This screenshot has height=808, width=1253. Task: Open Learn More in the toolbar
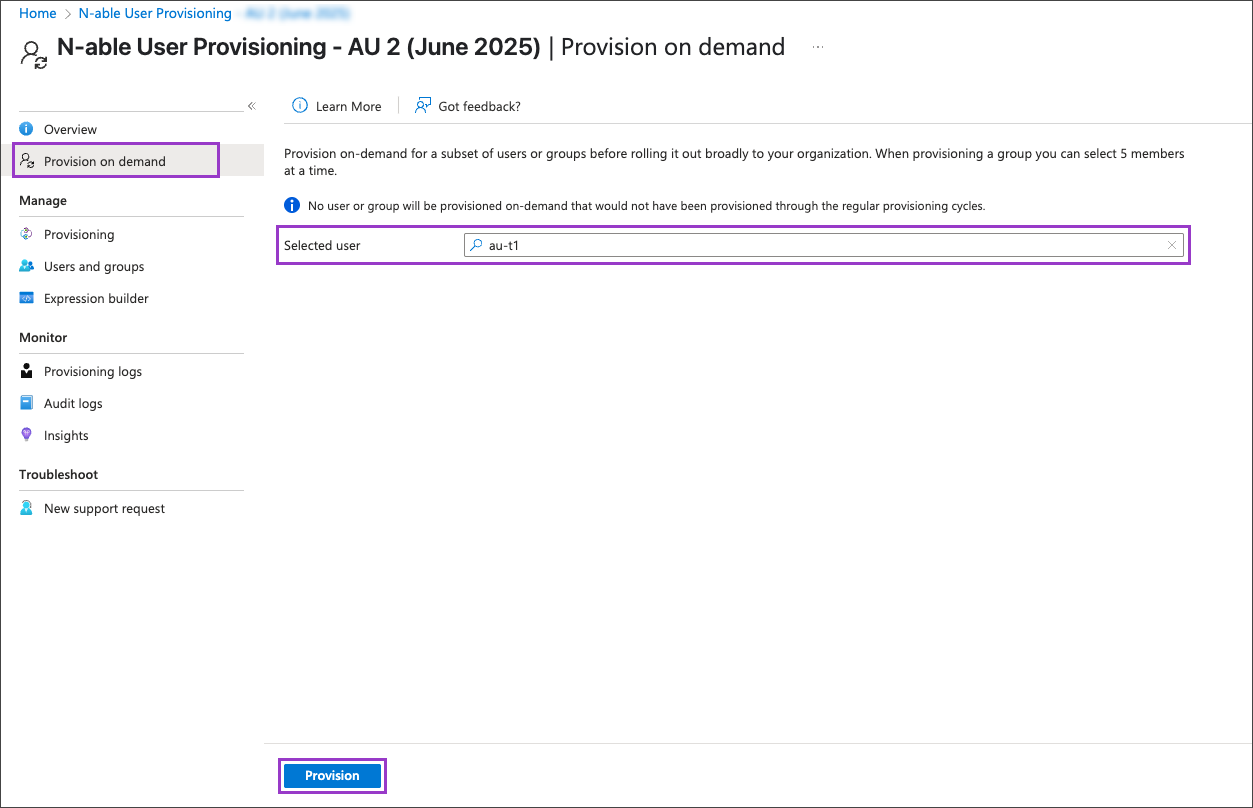coord(337,106)
